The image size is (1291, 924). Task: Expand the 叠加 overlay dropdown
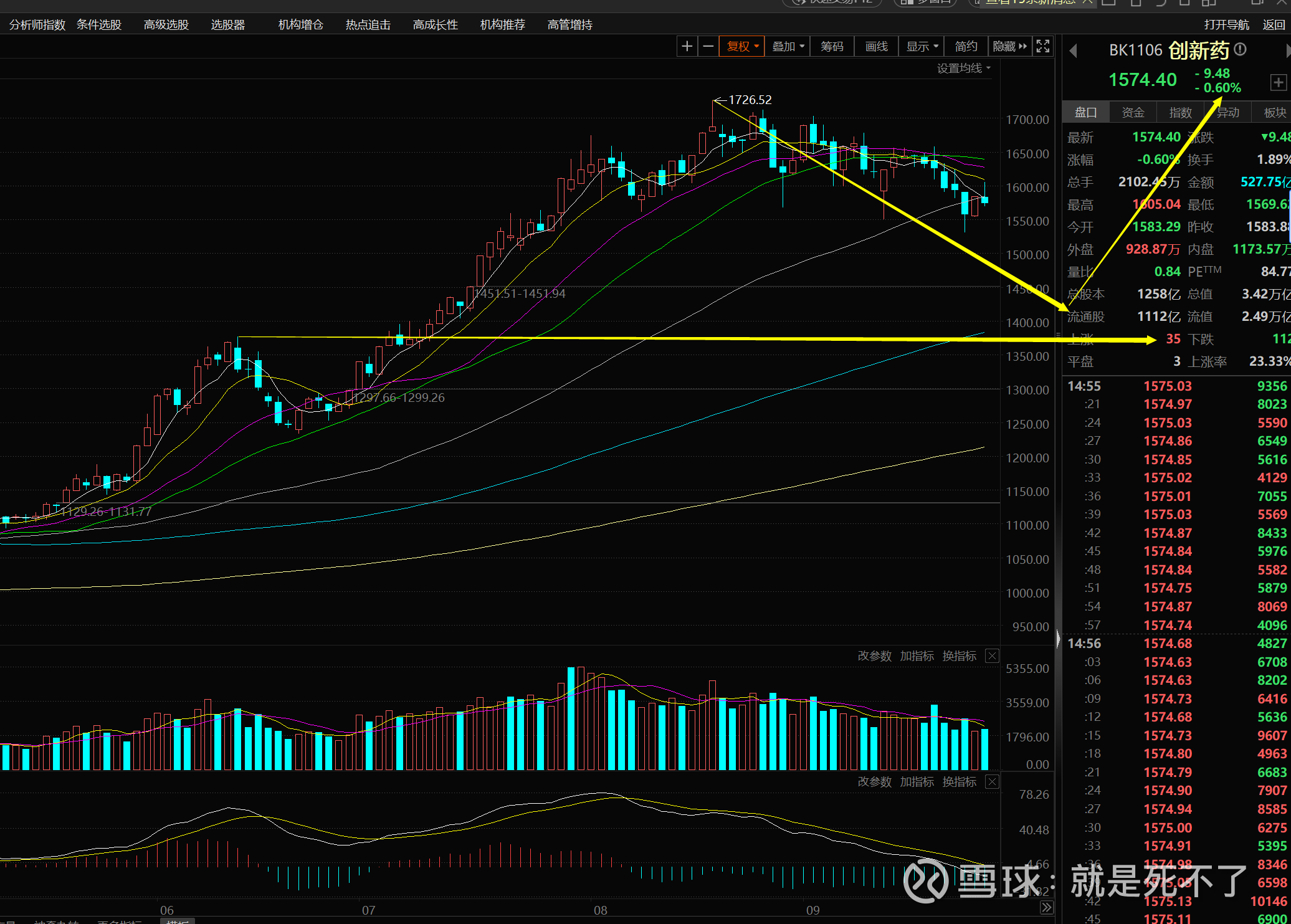click(x=788, y=47)
